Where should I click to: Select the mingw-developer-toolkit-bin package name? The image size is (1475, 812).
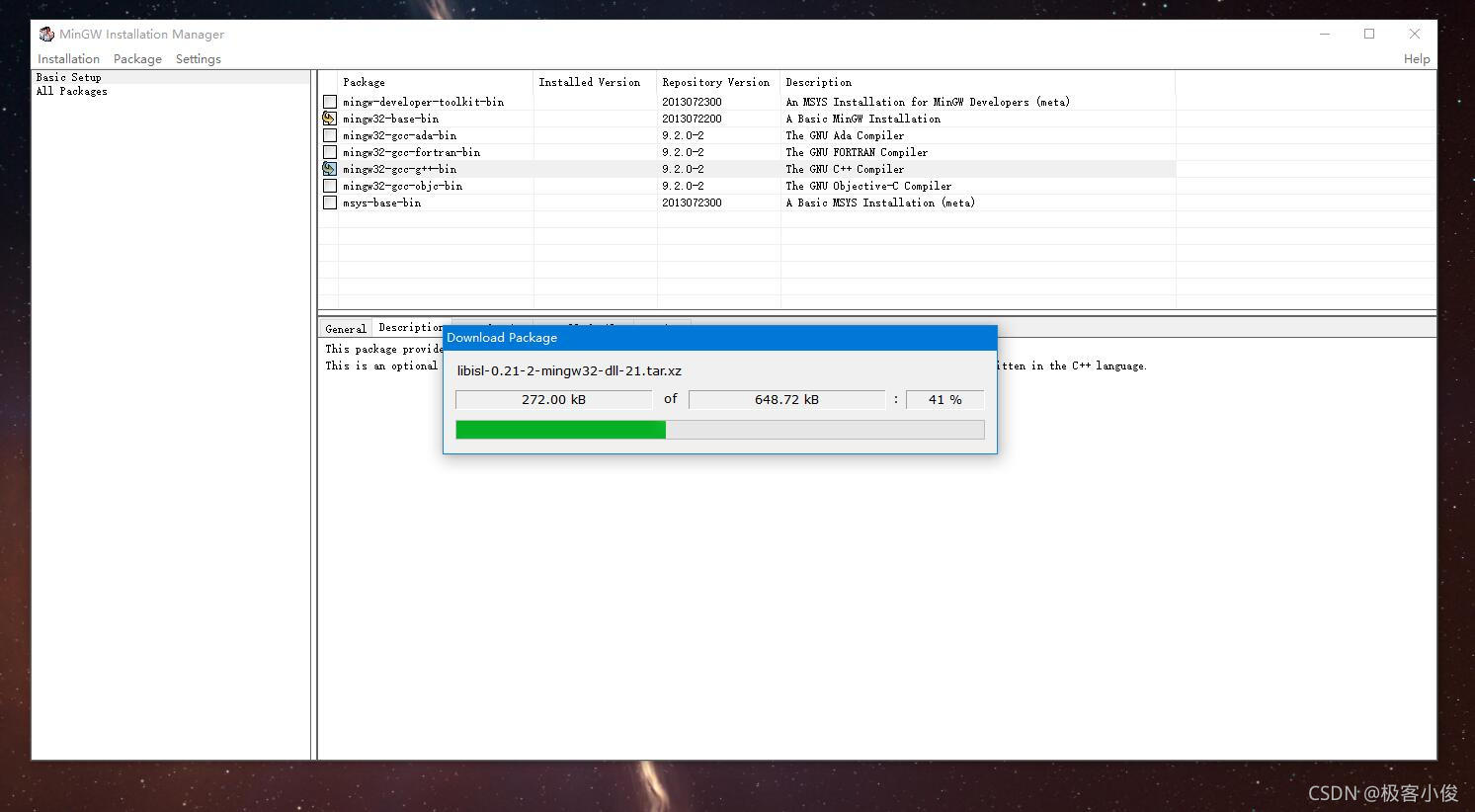423,102
